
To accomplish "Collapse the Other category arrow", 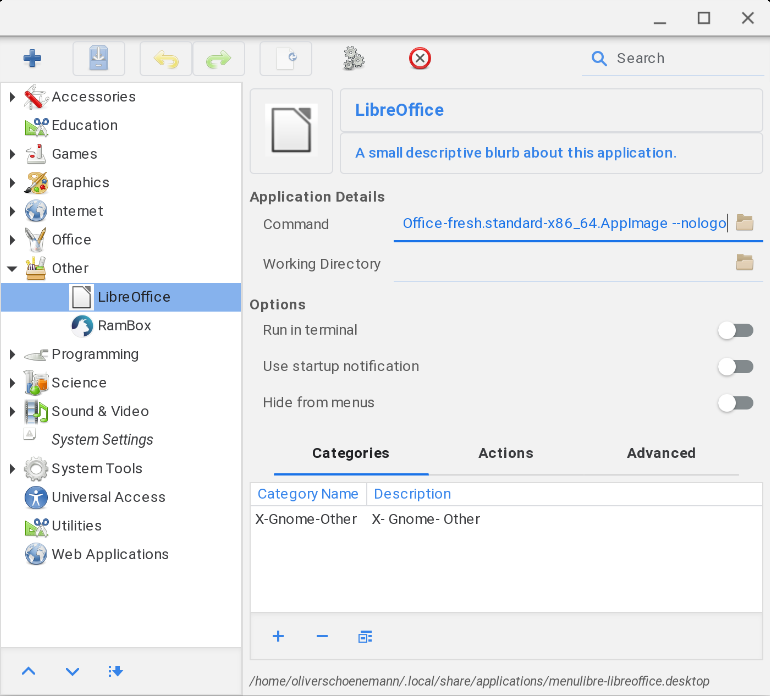I will (x=12, y=268).
